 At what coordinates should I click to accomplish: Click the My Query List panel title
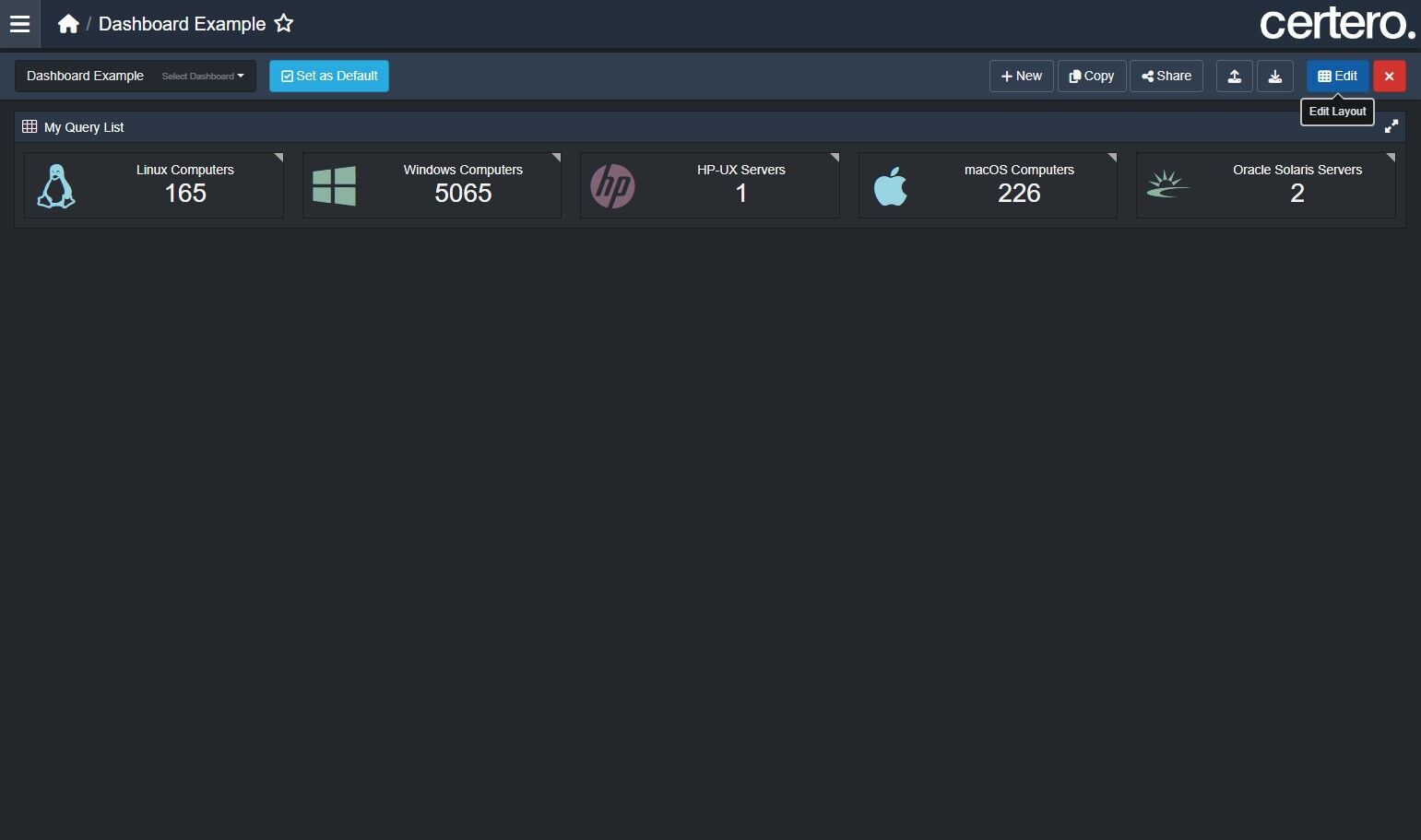coord(84,127)
